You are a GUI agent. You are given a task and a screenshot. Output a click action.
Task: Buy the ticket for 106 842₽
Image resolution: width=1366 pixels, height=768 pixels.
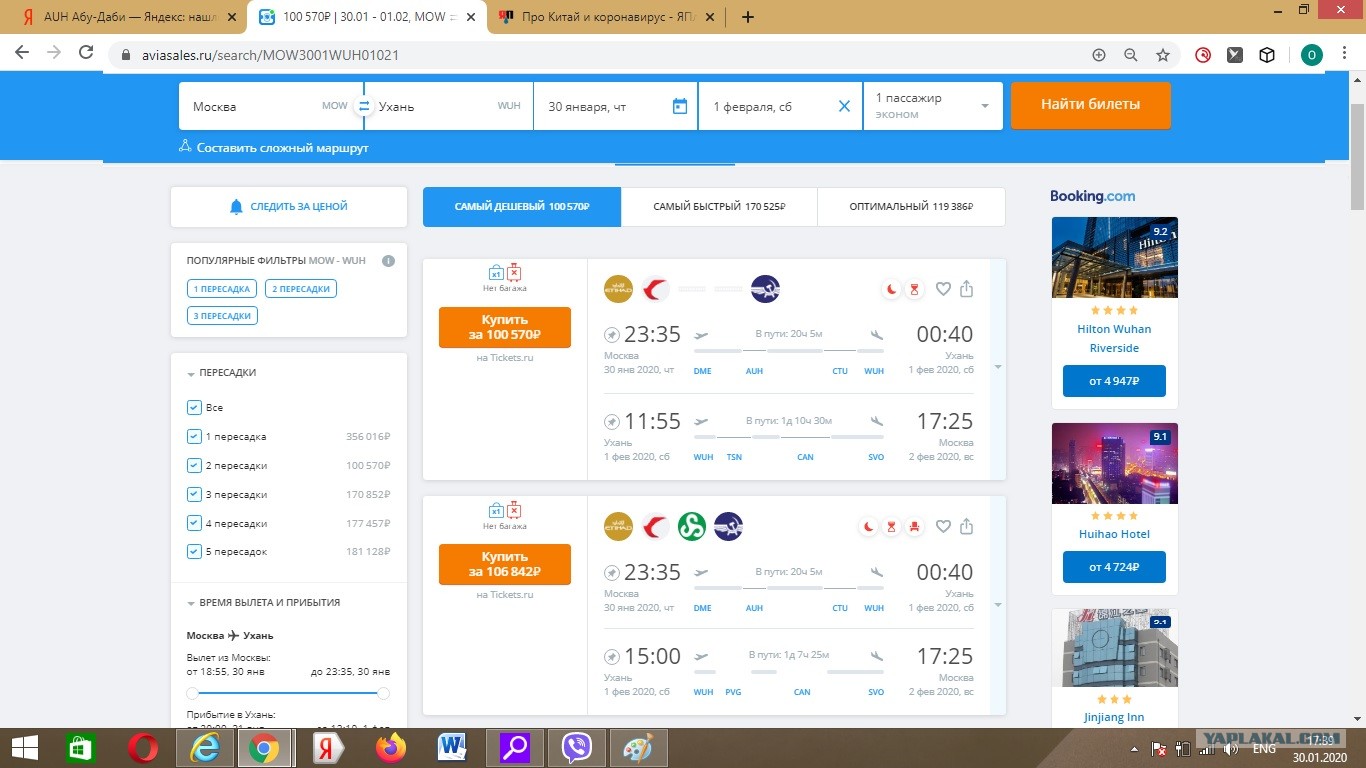[x=505, y=564]
